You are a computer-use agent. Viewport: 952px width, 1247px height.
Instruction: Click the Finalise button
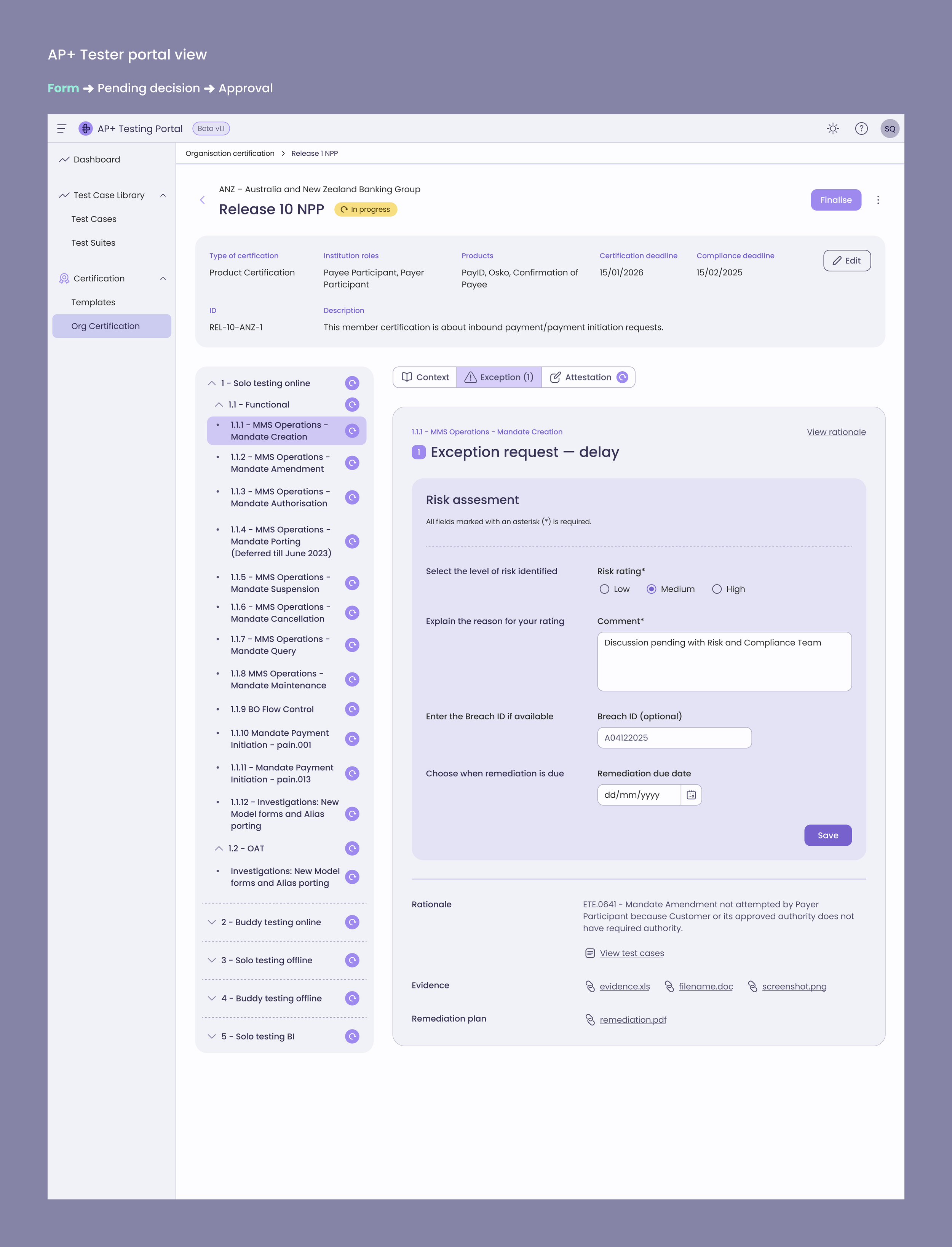[x=836, y=200]
